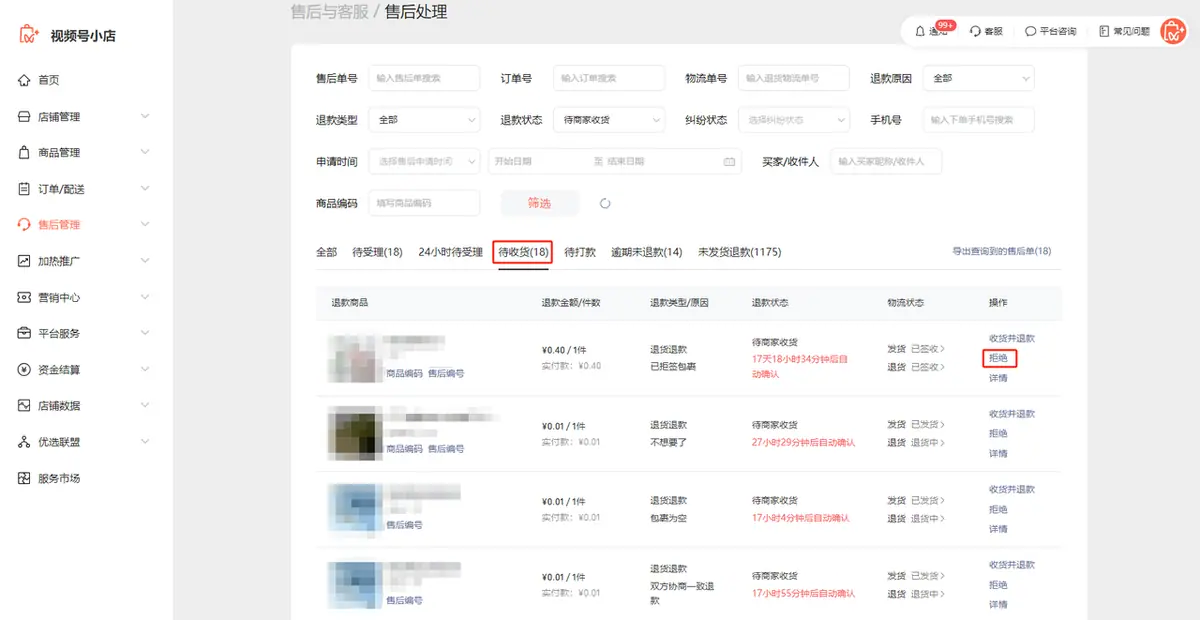Screen dimensions: 1200x620
Task: Click the 视频号小店 logo icon
Action: click(29, 35)
